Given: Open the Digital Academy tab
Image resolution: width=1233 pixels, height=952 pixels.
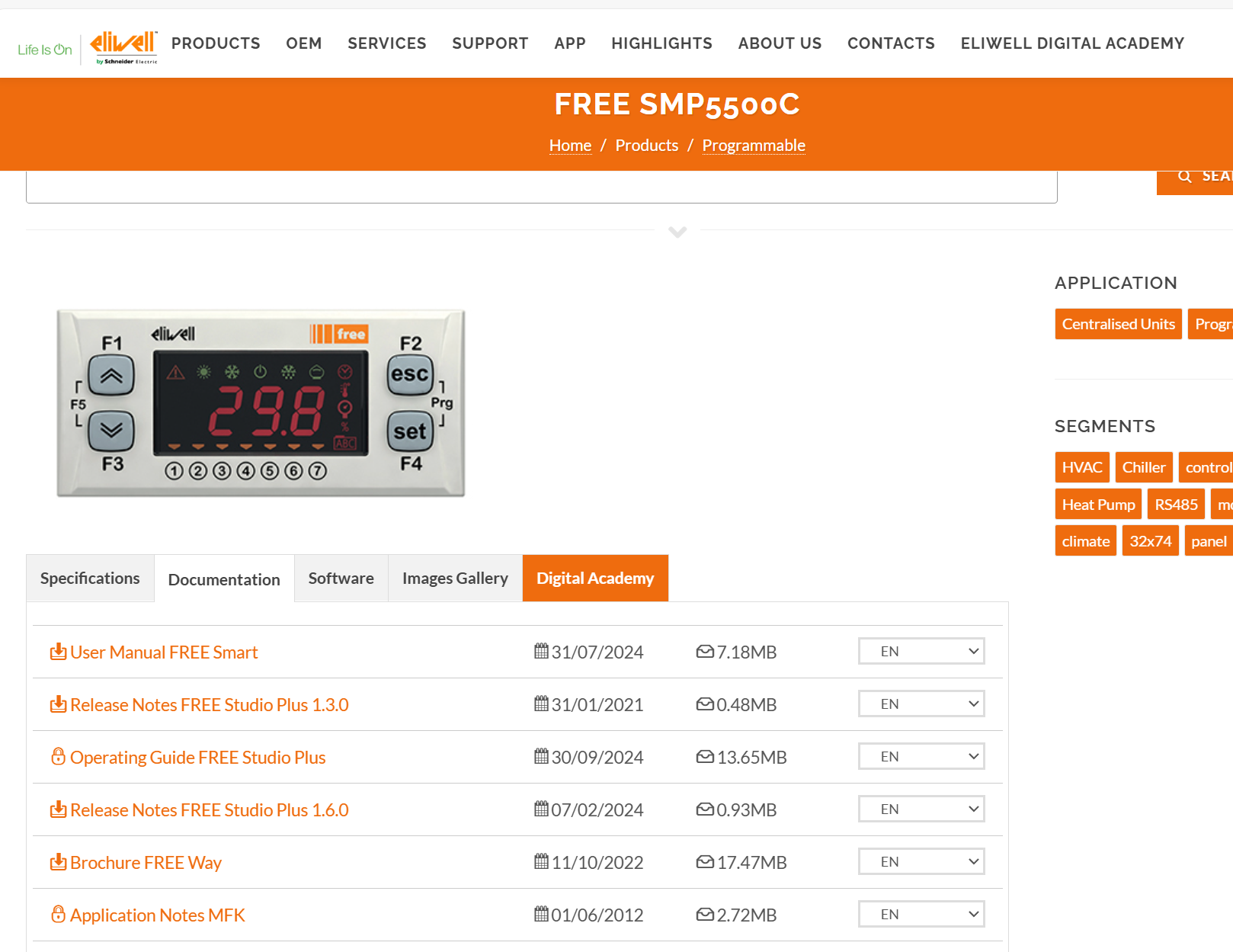Looking at the screenshot, I should [594, 579].
